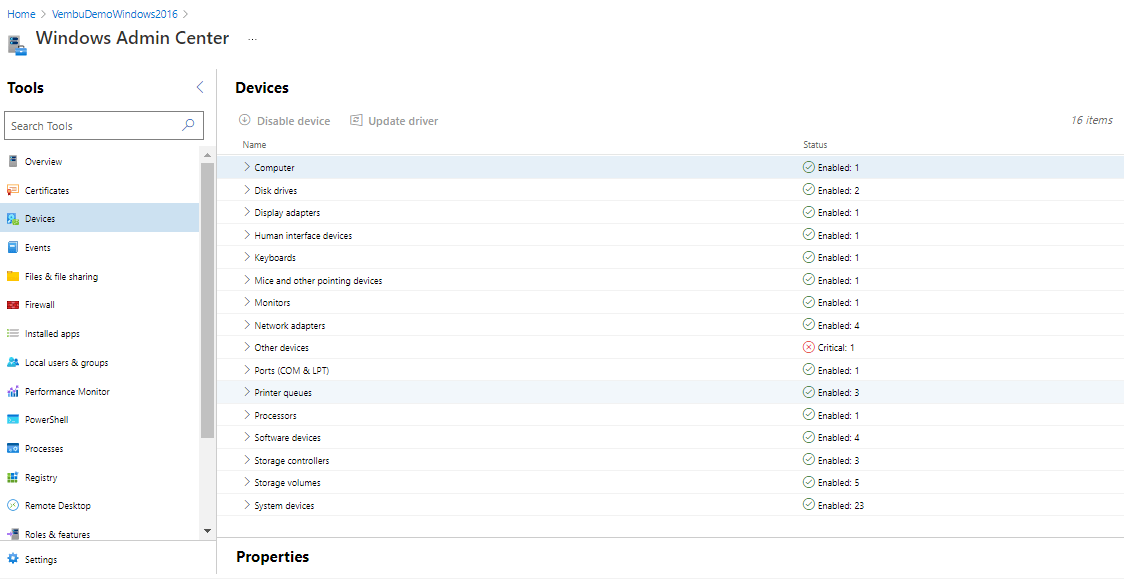Select the Network adapters row name

(x=290, y=325)
